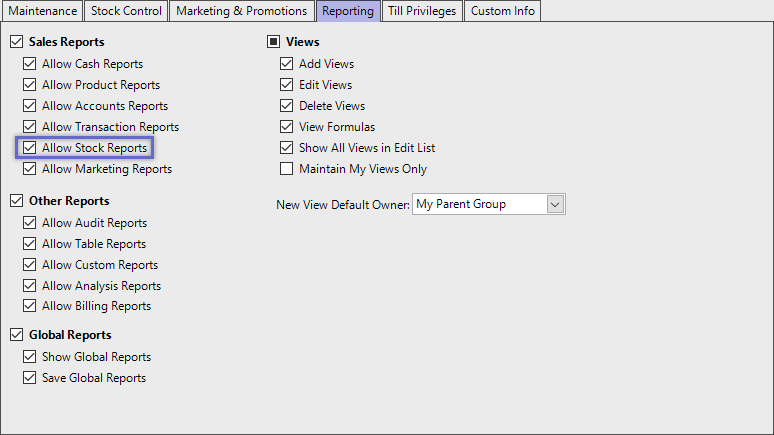Toggle Allow Audit Reports checkbox
Image resolution: width=774 pixels, height=435 pixels.
pos(30,223)
